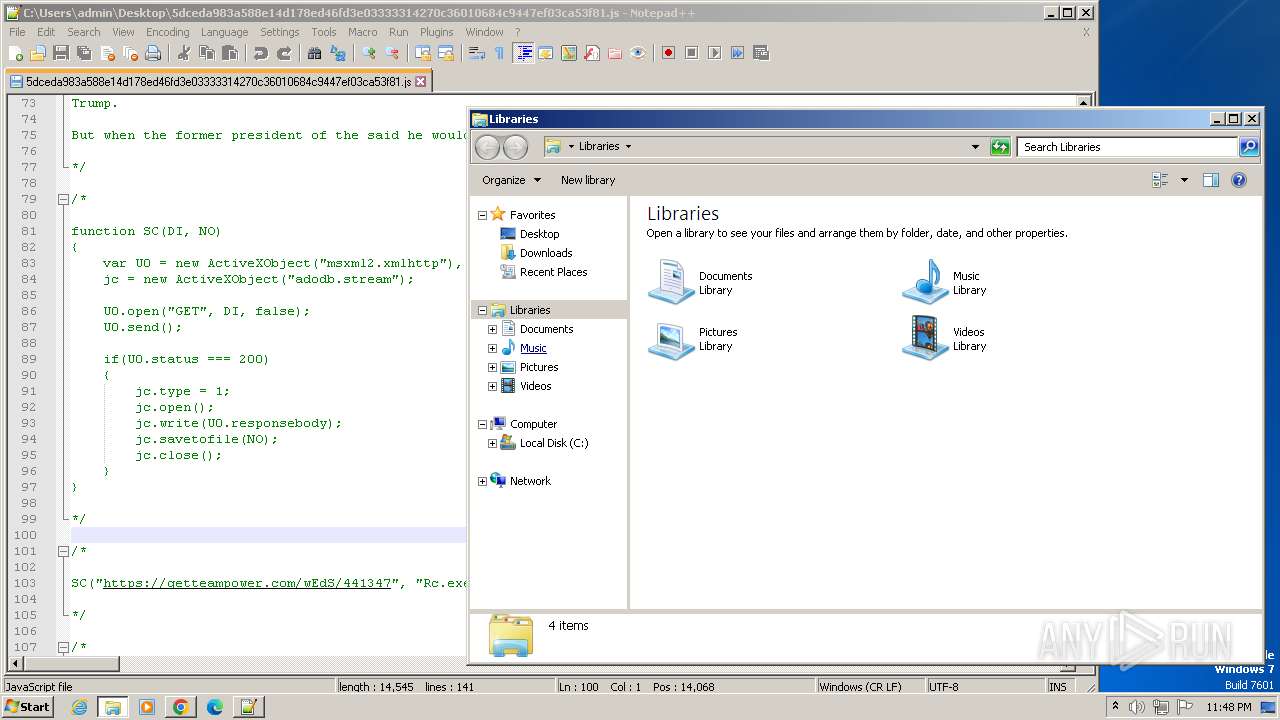Click the Search Libraries input field

tap(1128, 147)
